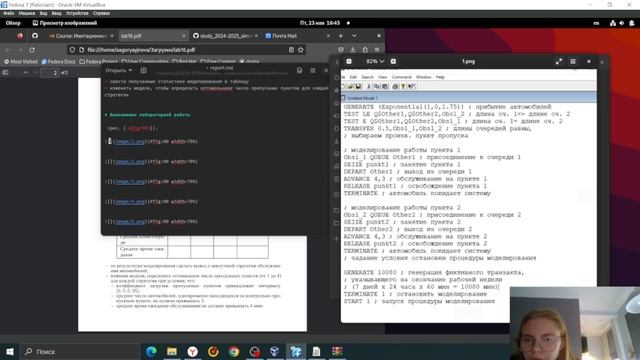Open the GNOME system status menu
The height and width of the screenshot is (360, 640).
[622, 23]
